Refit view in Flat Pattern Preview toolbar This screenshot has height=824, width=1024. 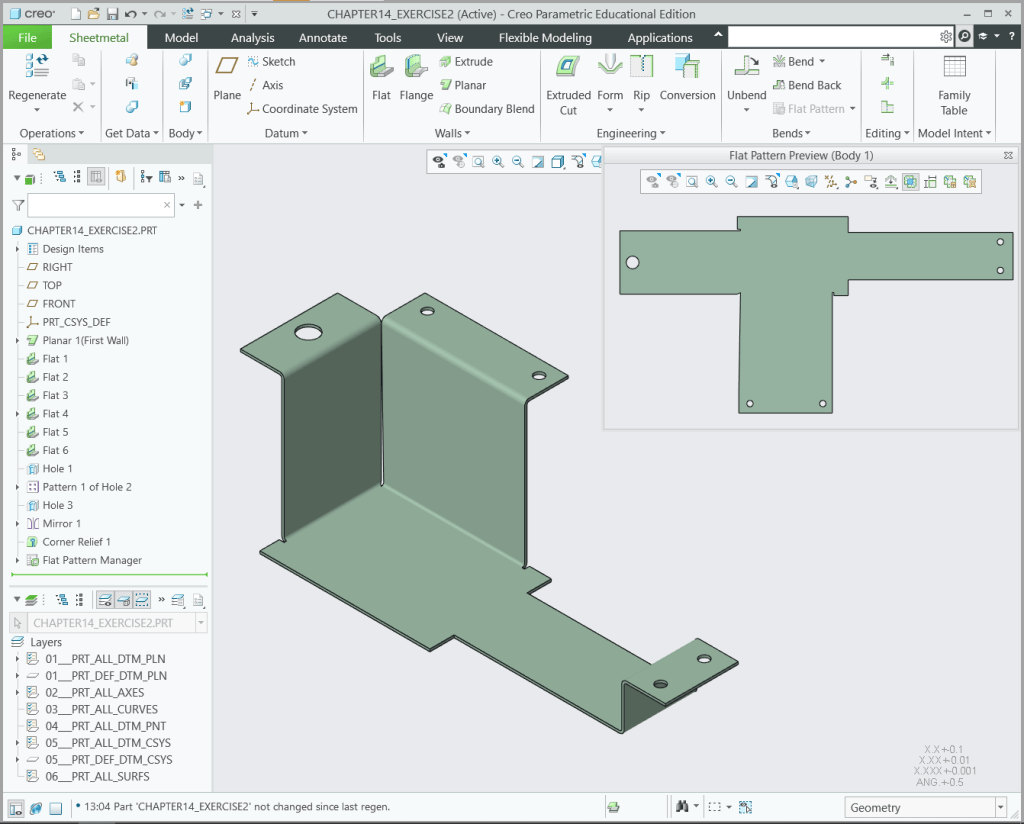point(692,182)
